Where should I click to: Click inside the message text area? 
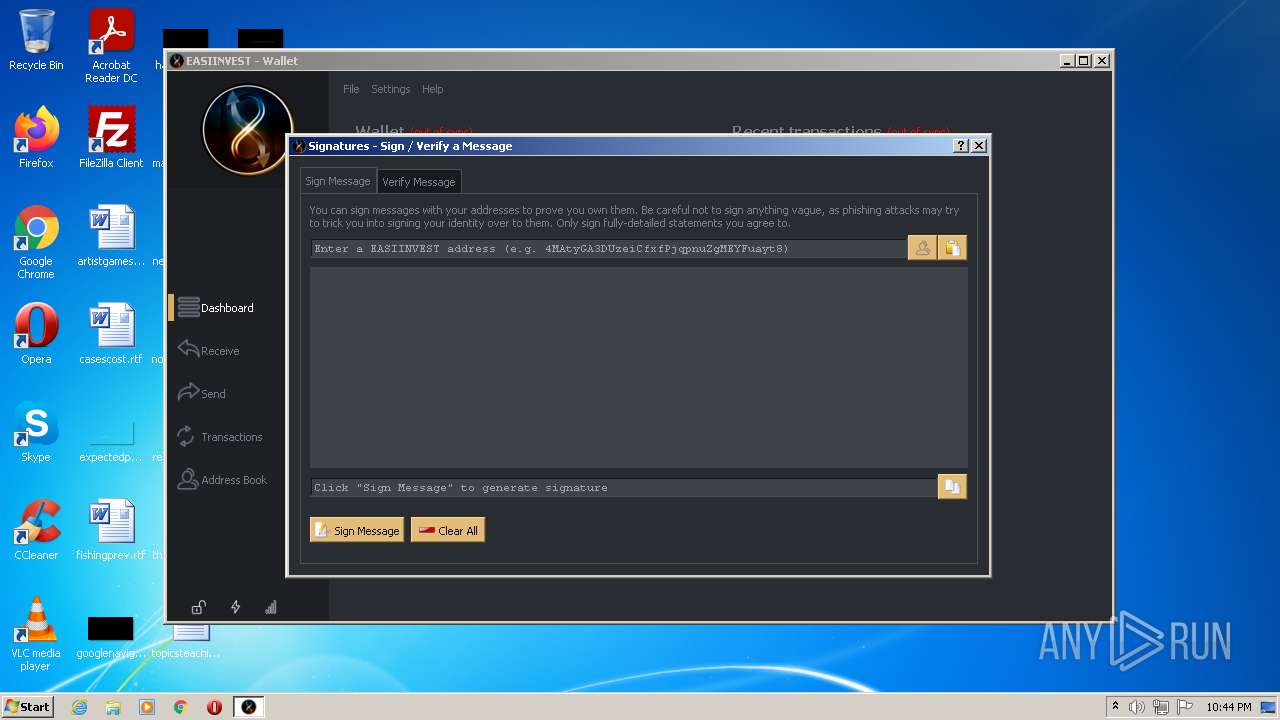pyautogui.click(x=638, y=367)
